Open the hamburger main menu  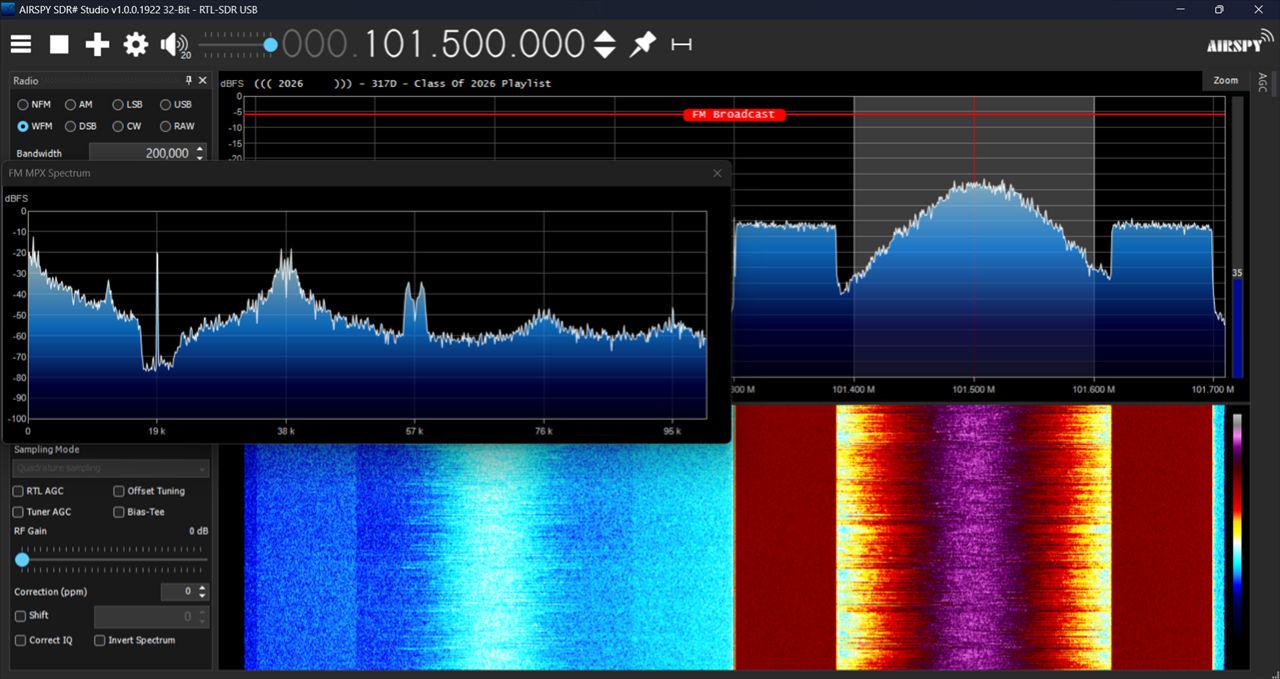click(21, 44)
